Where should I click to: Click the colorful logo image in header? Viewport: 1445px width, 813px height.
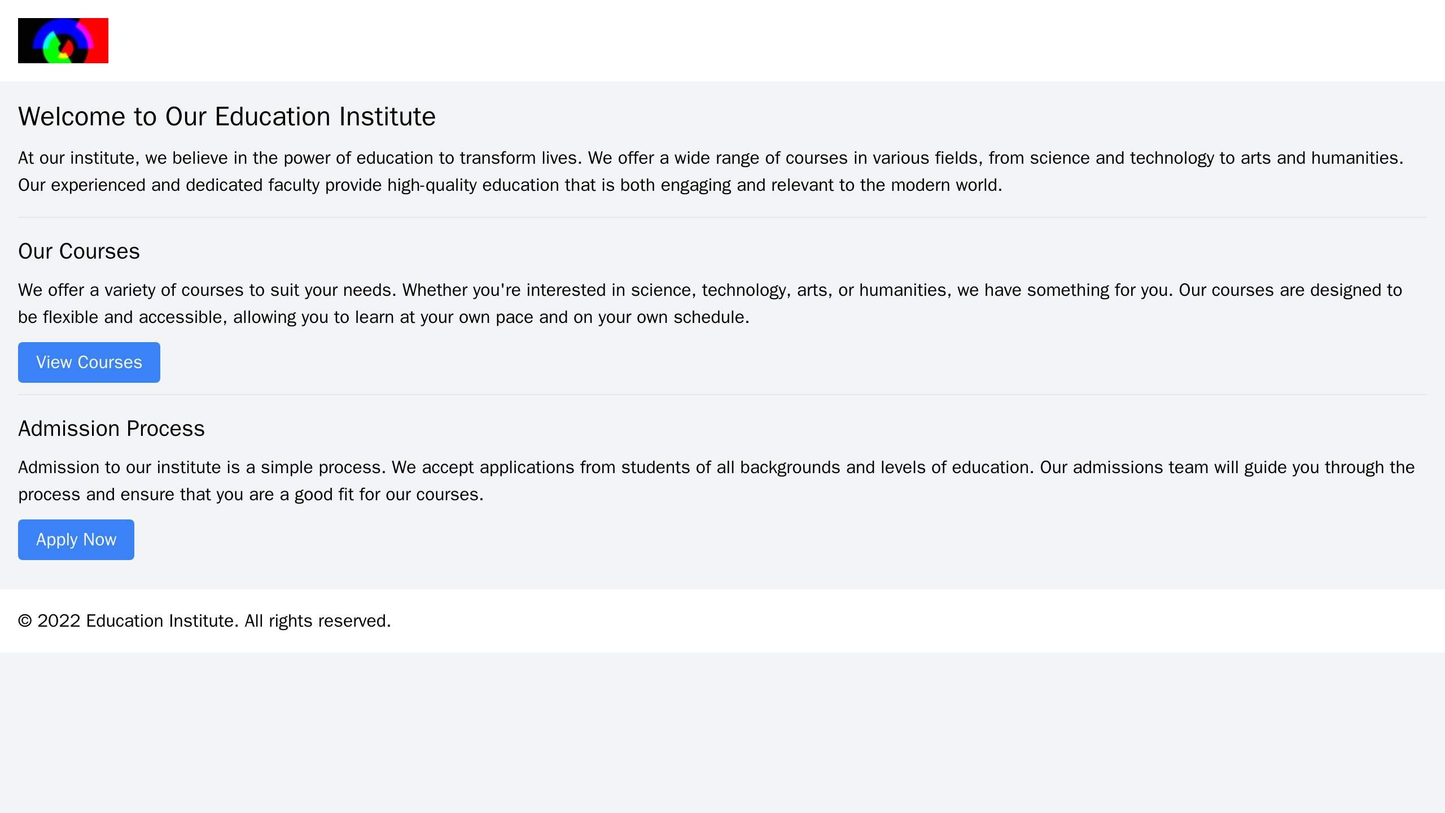point(63,41)
